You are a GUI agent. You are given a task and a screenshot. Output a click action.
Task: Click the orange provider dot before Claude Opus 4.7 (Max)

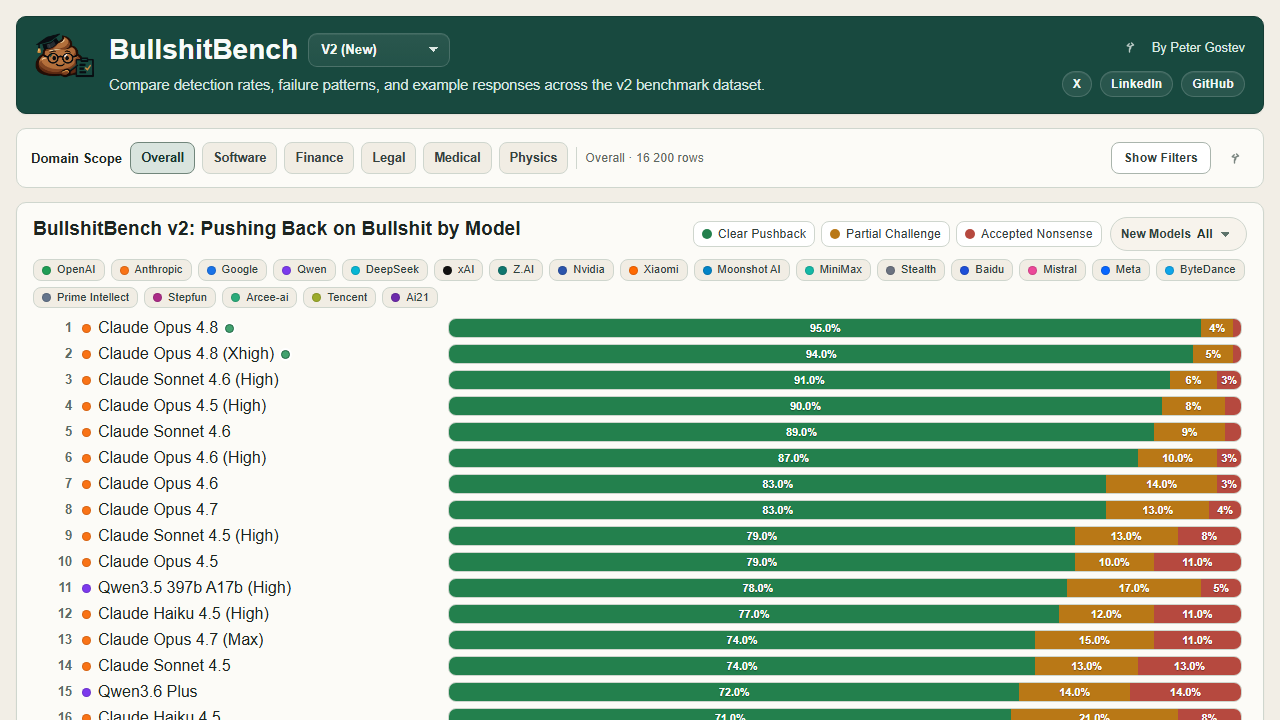tap(86, 640)
